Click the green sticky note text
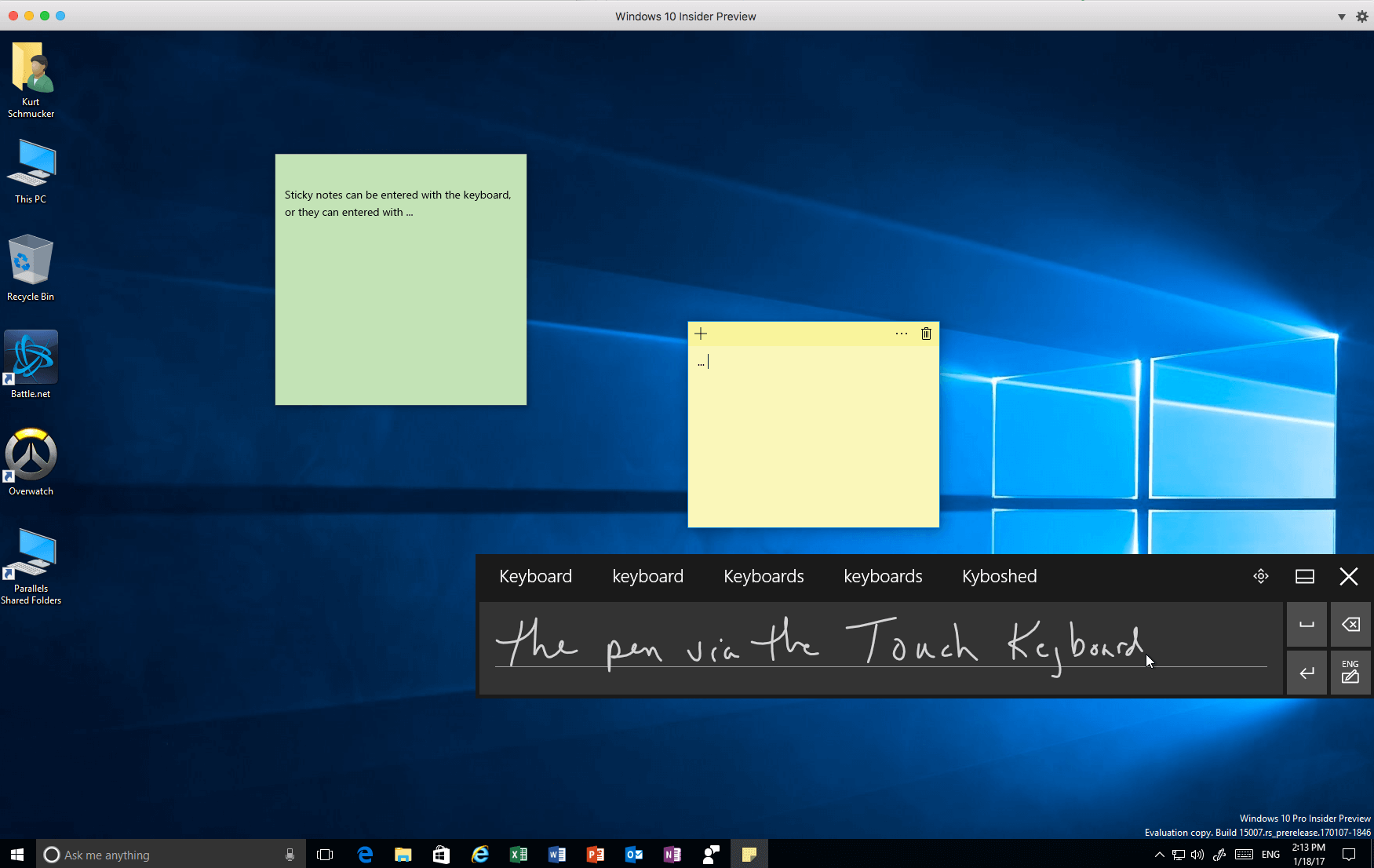 (x=398, y=203)
